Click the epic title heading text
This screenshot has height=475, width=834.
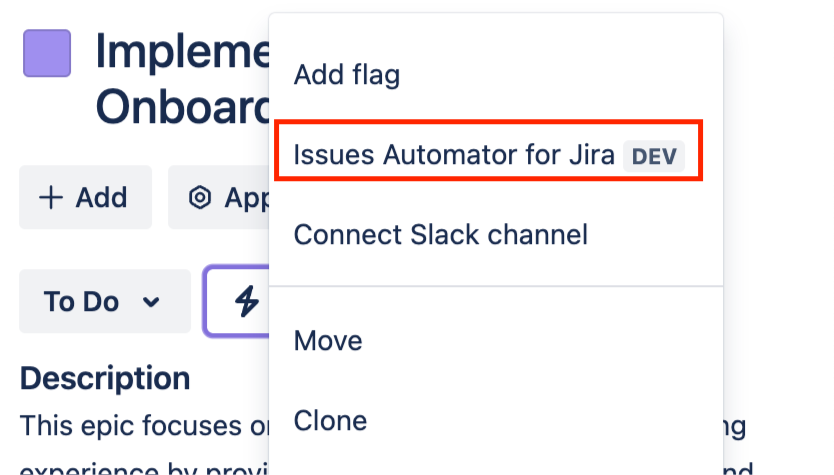(x=182, y=52)
